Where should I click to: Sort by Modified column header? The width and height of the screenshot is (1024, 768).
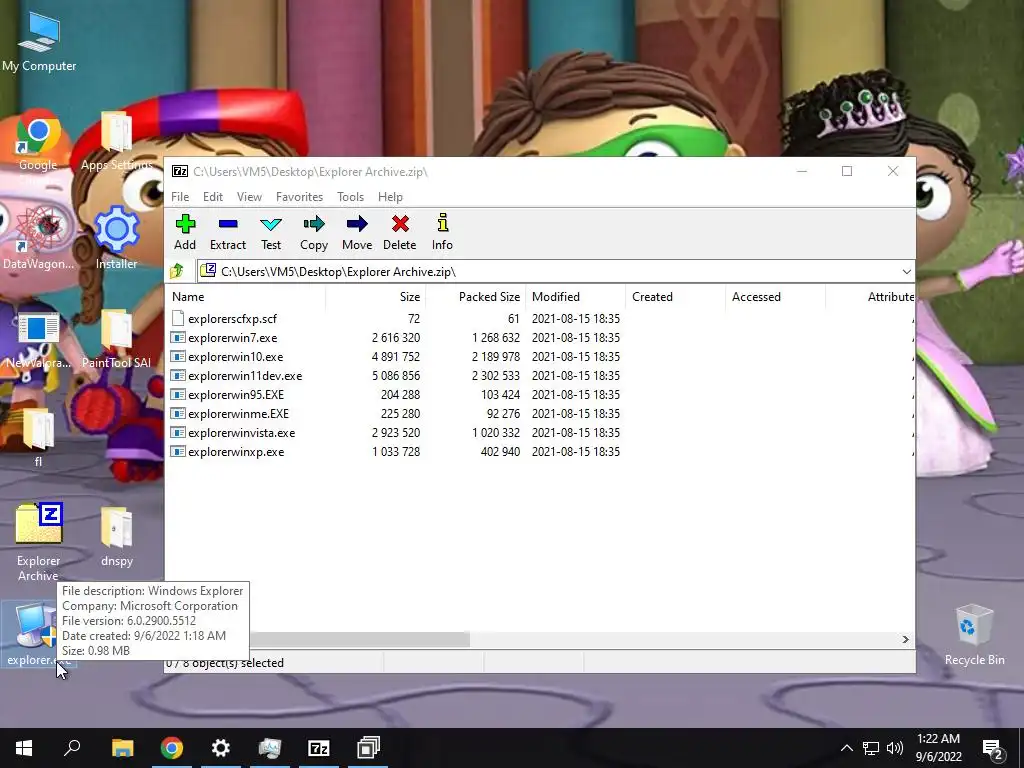[x=575, y=296]
